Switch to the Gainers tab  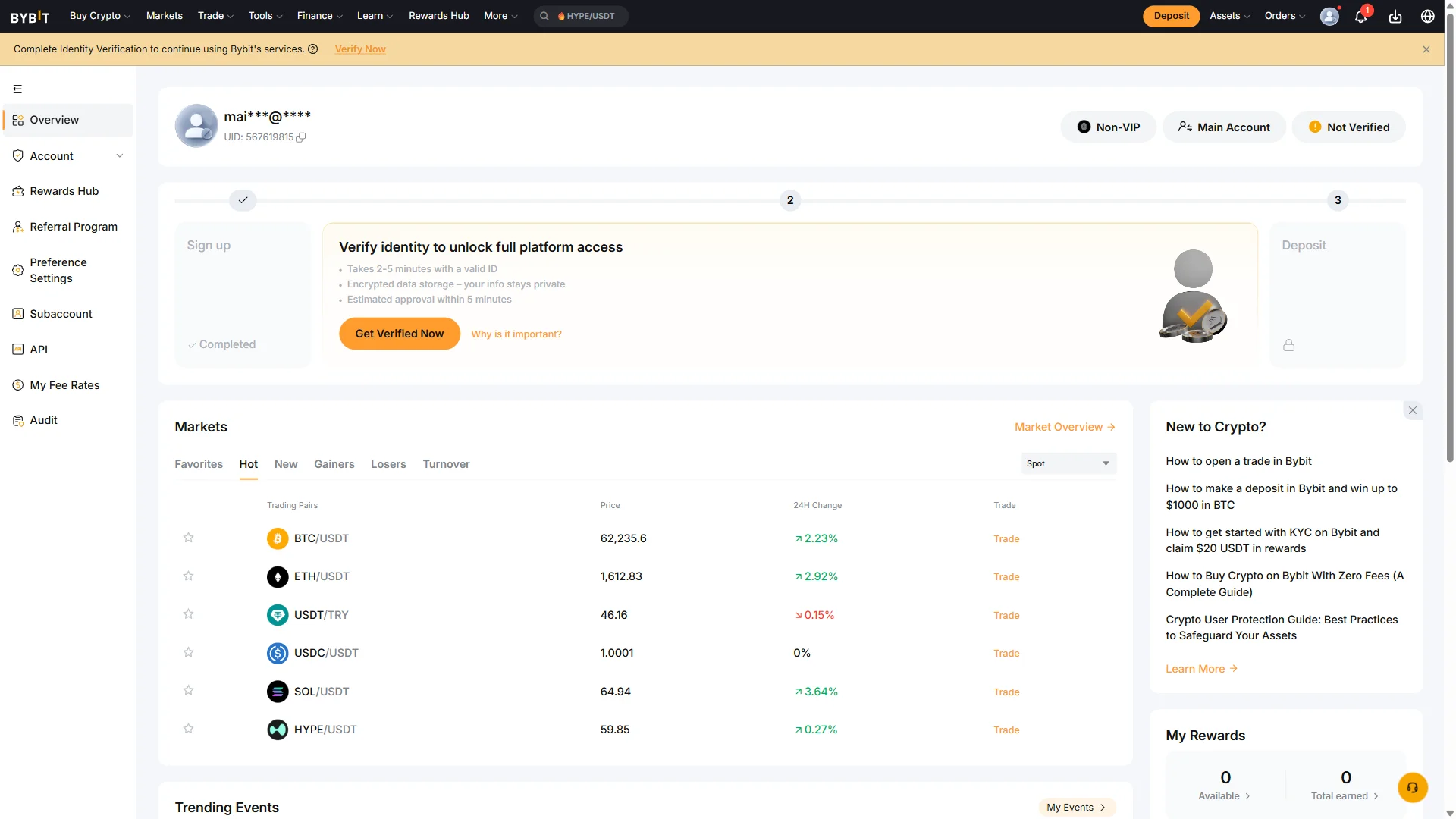334,464
